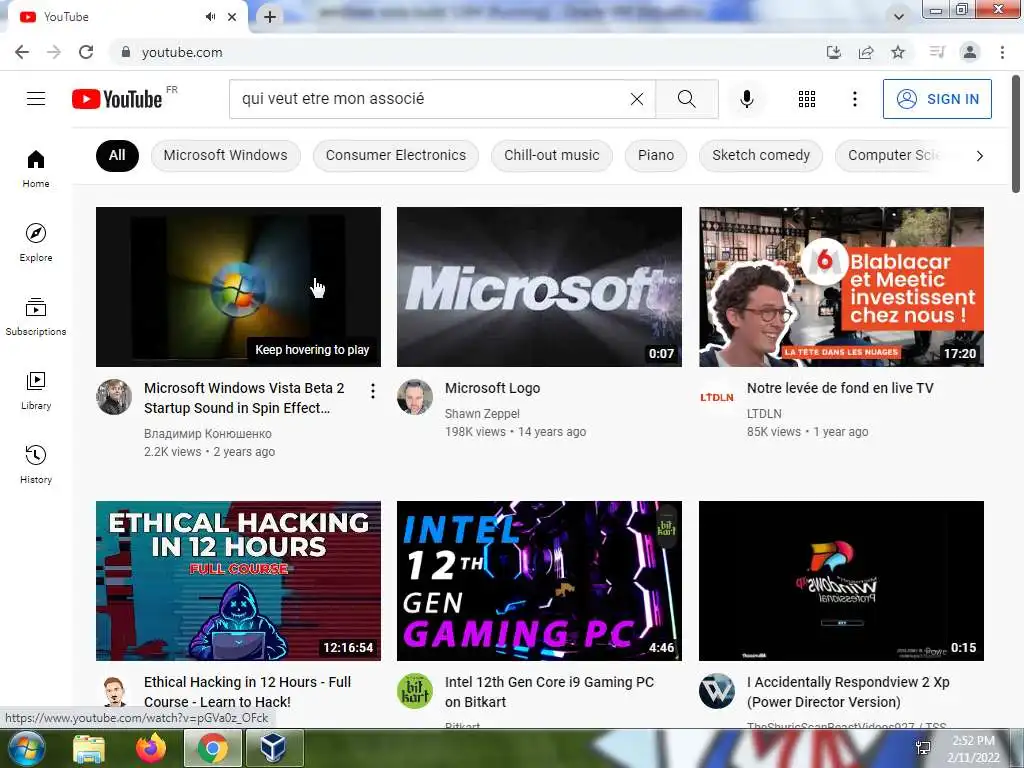This screenshot has width=1024, height=768.
Task: Open Windows Explorer from the taskbar
Action: point(89,748)
